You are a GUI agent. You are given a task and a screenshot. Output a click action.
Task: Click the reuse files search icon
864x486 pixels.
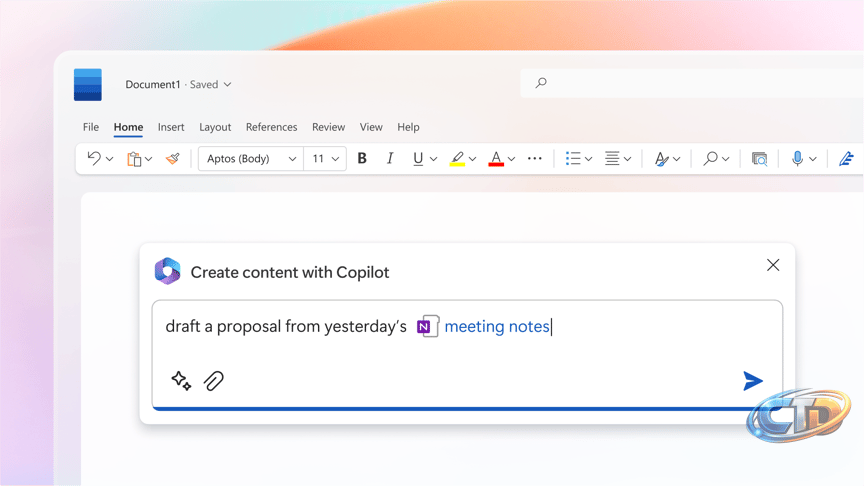(759, 159)
